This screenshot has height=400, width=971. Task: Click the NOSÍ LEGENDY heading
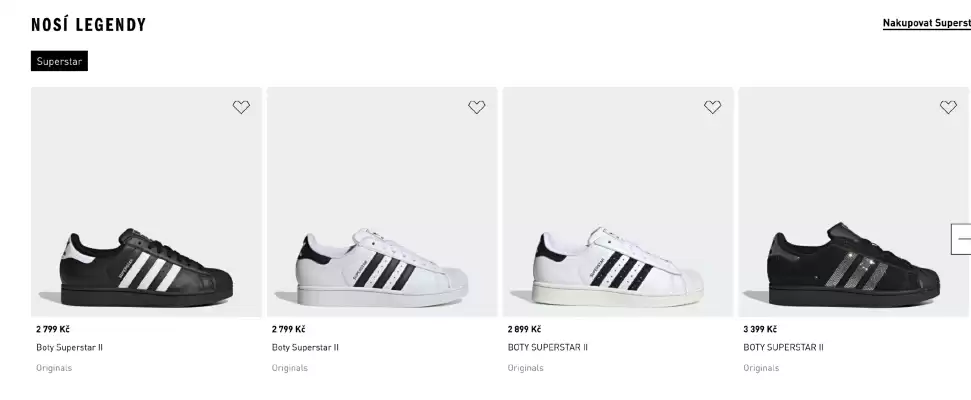[89, 25]
